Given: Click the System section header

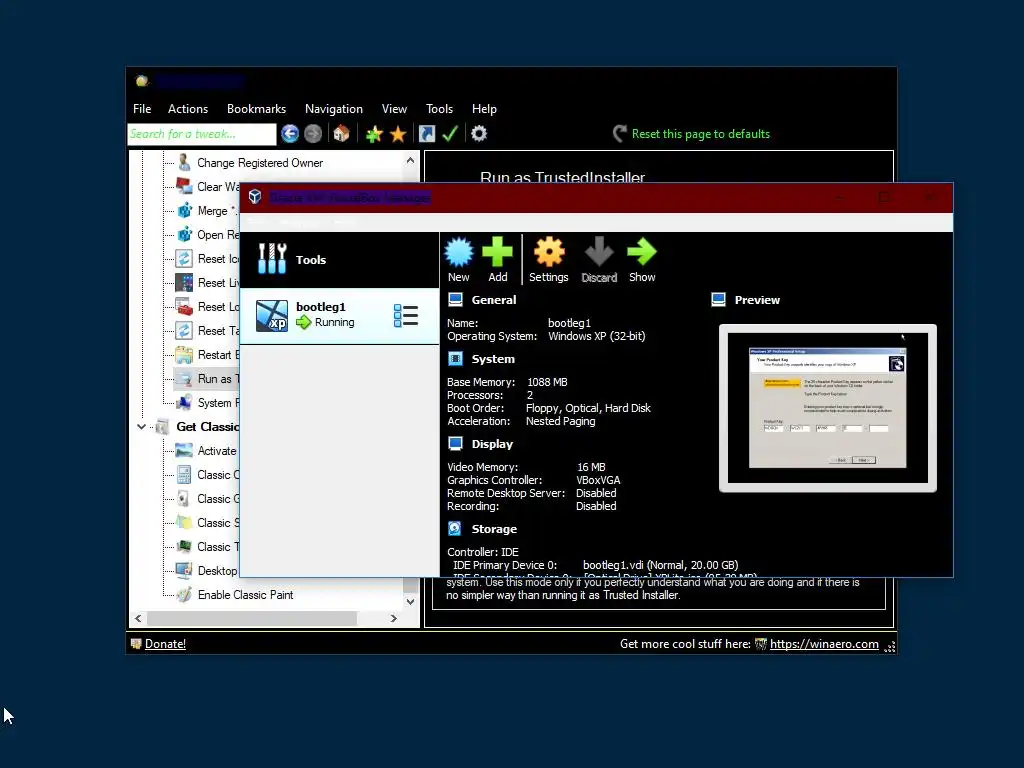Looking at the screenshot, I should click(493, 359).
